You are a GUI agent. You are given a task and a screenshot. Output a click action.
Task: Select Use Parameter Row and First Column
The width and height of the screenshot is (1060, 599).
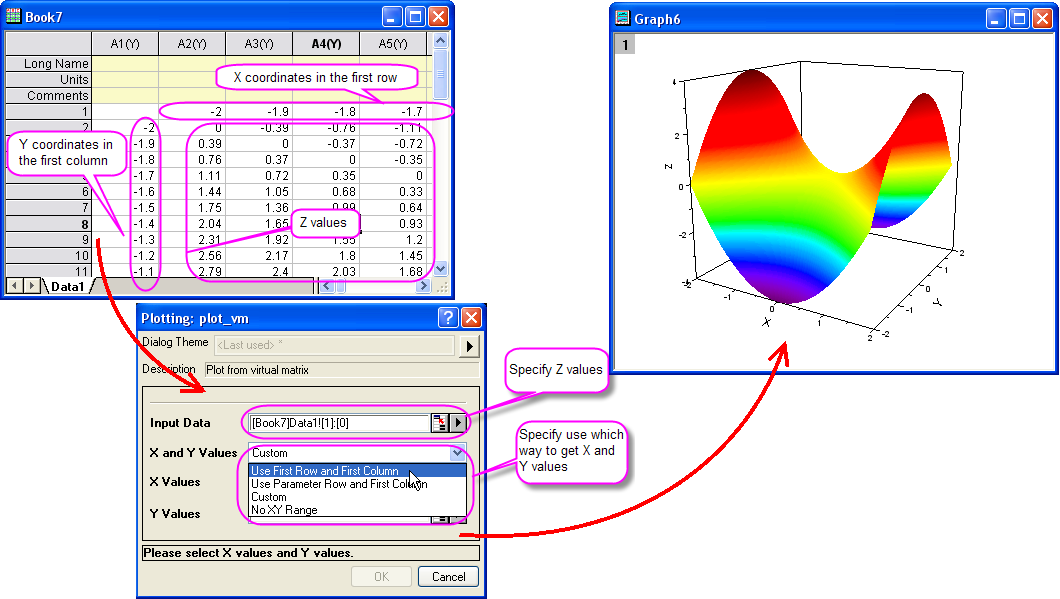tap(358, 484)
